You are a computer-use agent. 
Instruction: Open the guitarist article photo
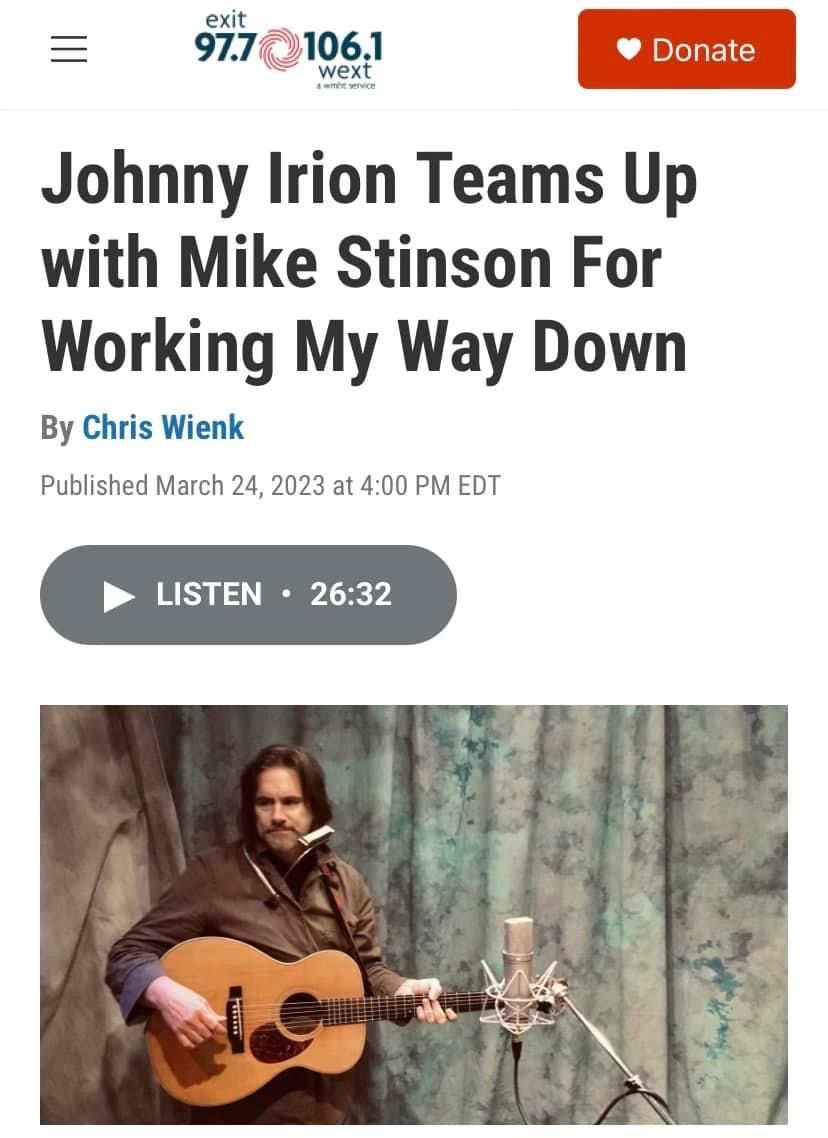[x=414, y=914]
